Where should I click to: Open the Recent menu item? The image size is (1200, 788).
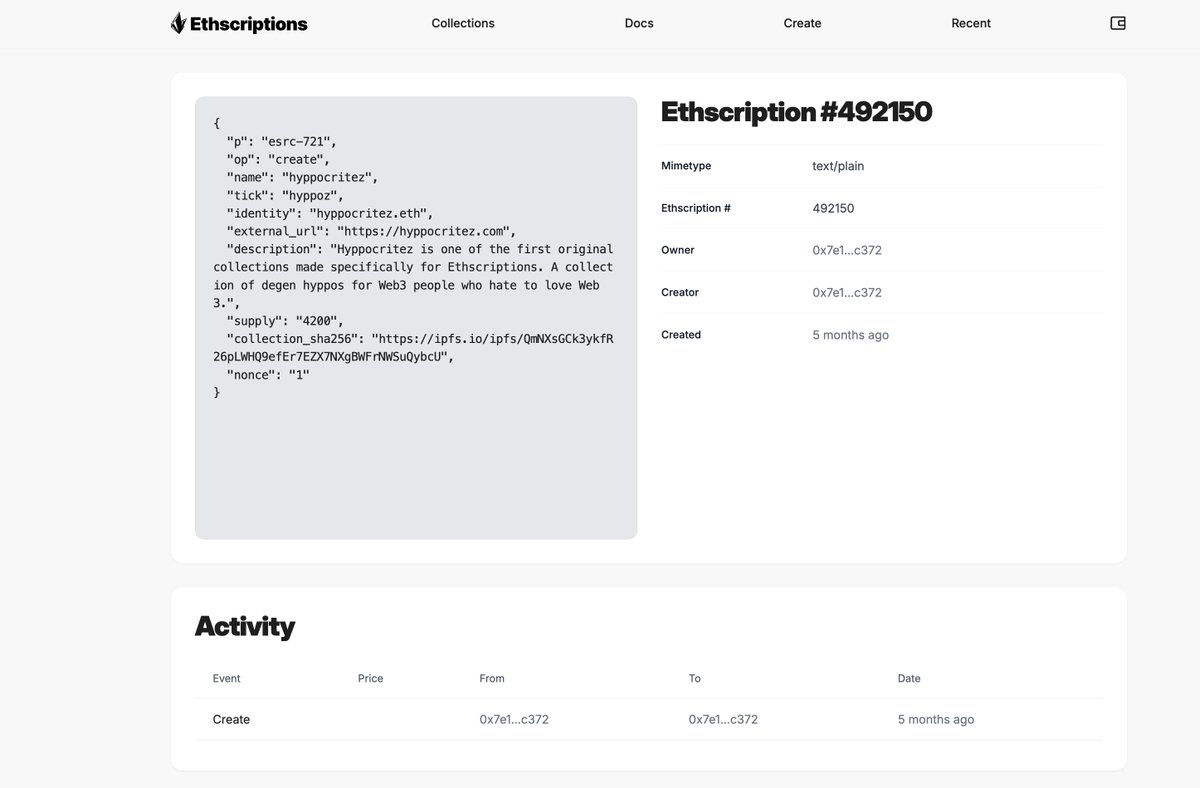tap(971, 23)
